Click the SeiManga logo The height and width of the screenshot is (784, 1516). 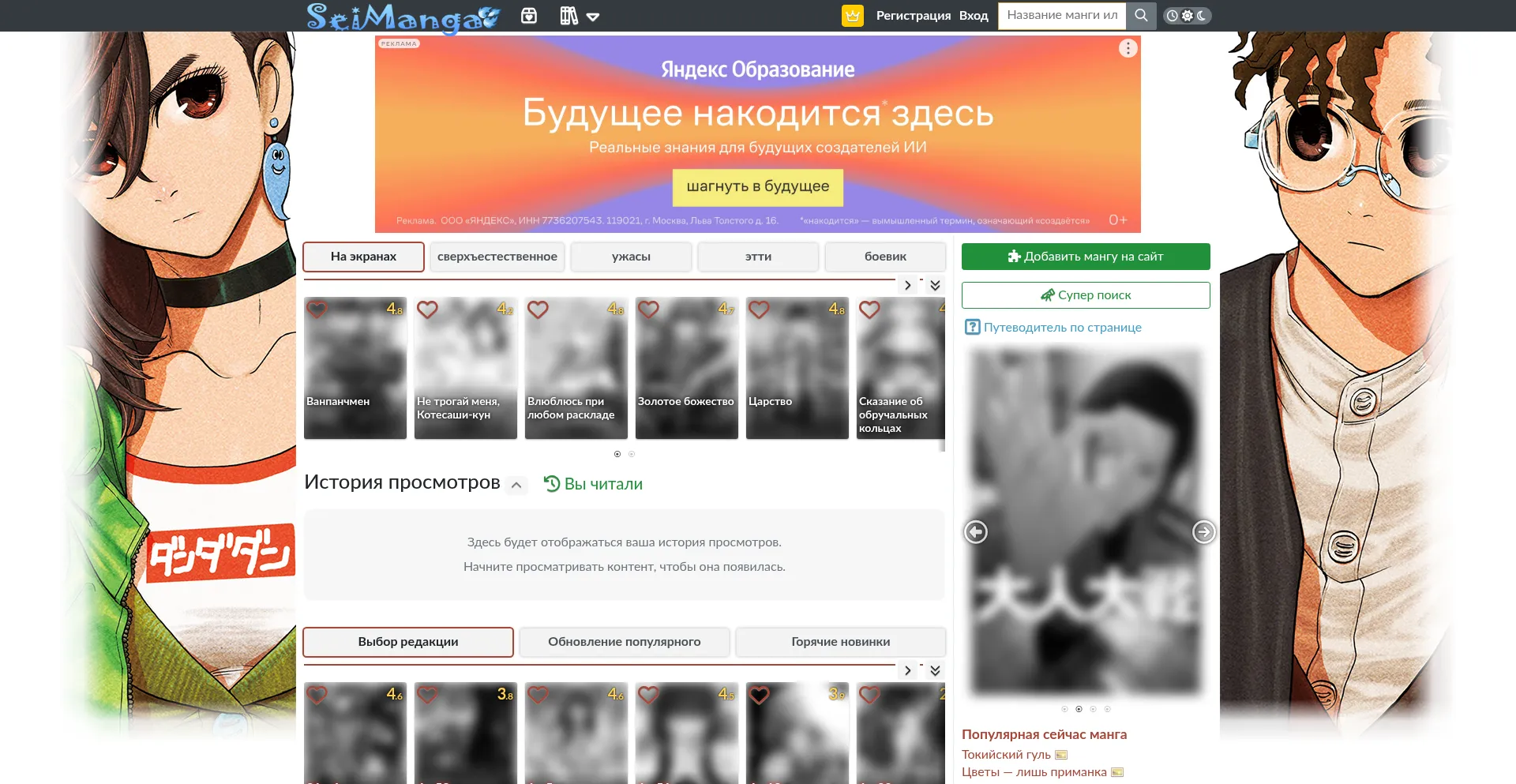tap(403, 17)
